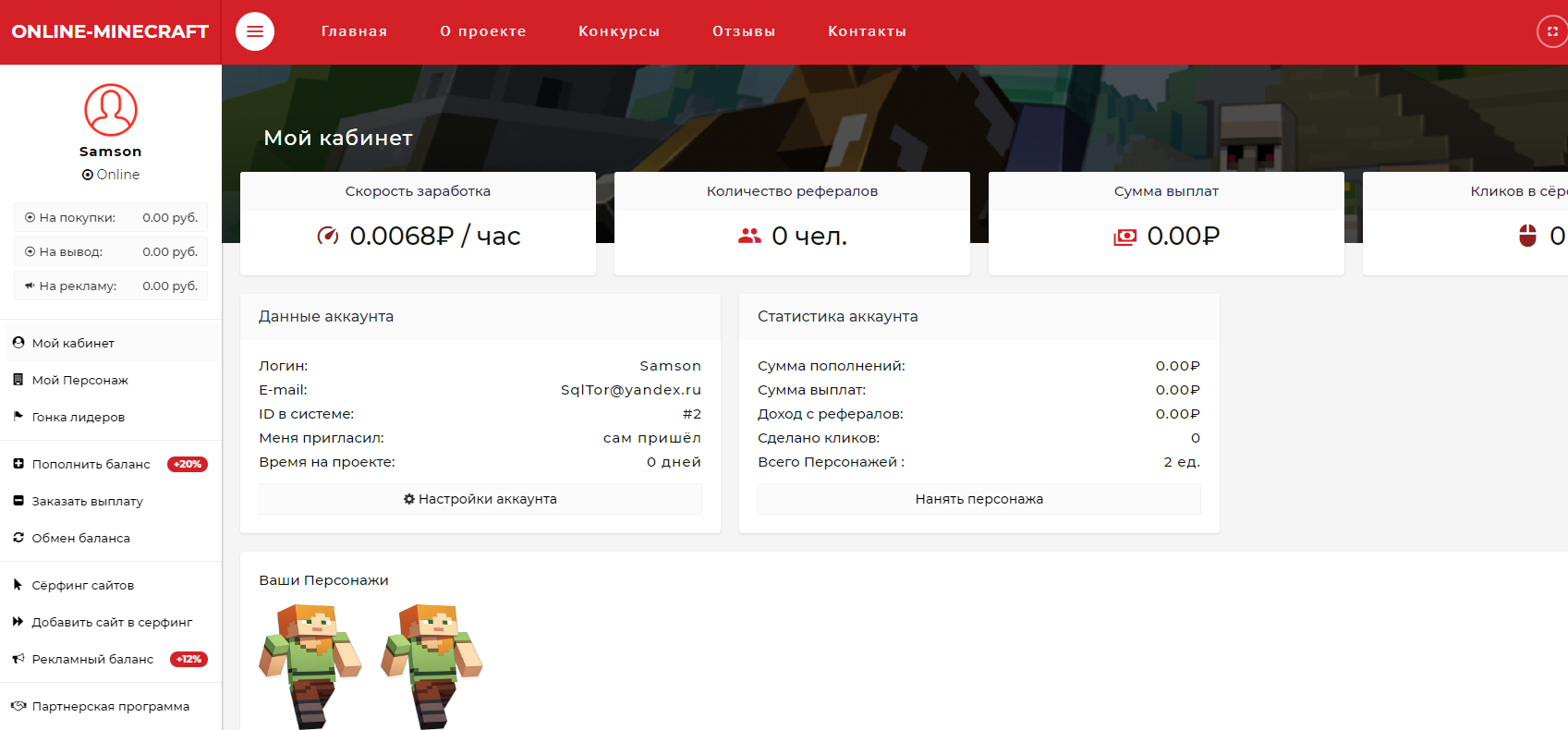
Task: Open the Главная menu item
Action: 355,31
